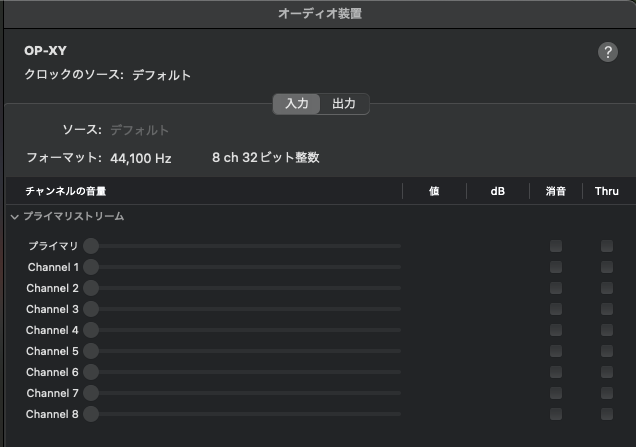Screen dimensions: 636x447
Task: Mute Channel 1 with 消音 checkbox
Action: [556, 267]
